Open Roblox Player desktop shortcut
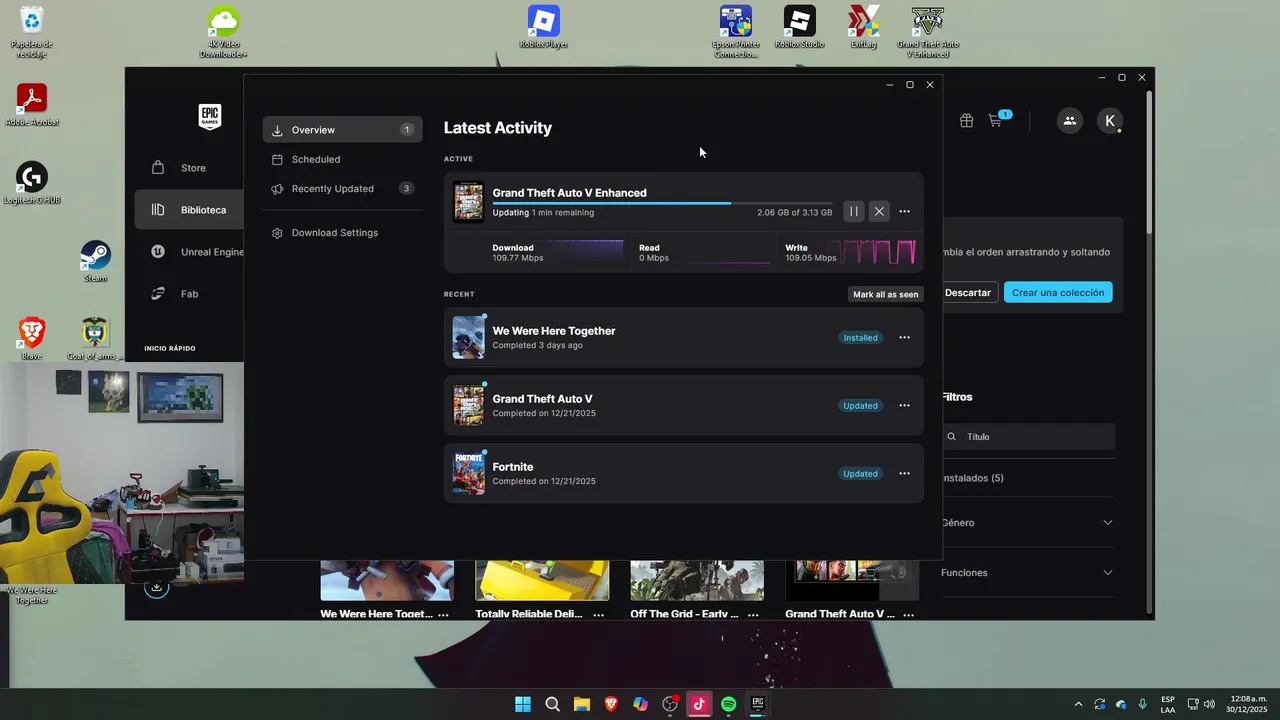The image size is (1280, 720). pyautogui.click(x=544, y=27)
